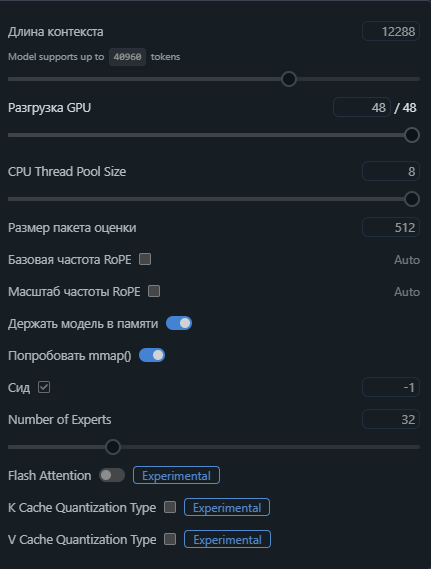This screenshot has width=431, height=569.
Task: Click the Number of Experts input field
Action: (x=391, y=419)
